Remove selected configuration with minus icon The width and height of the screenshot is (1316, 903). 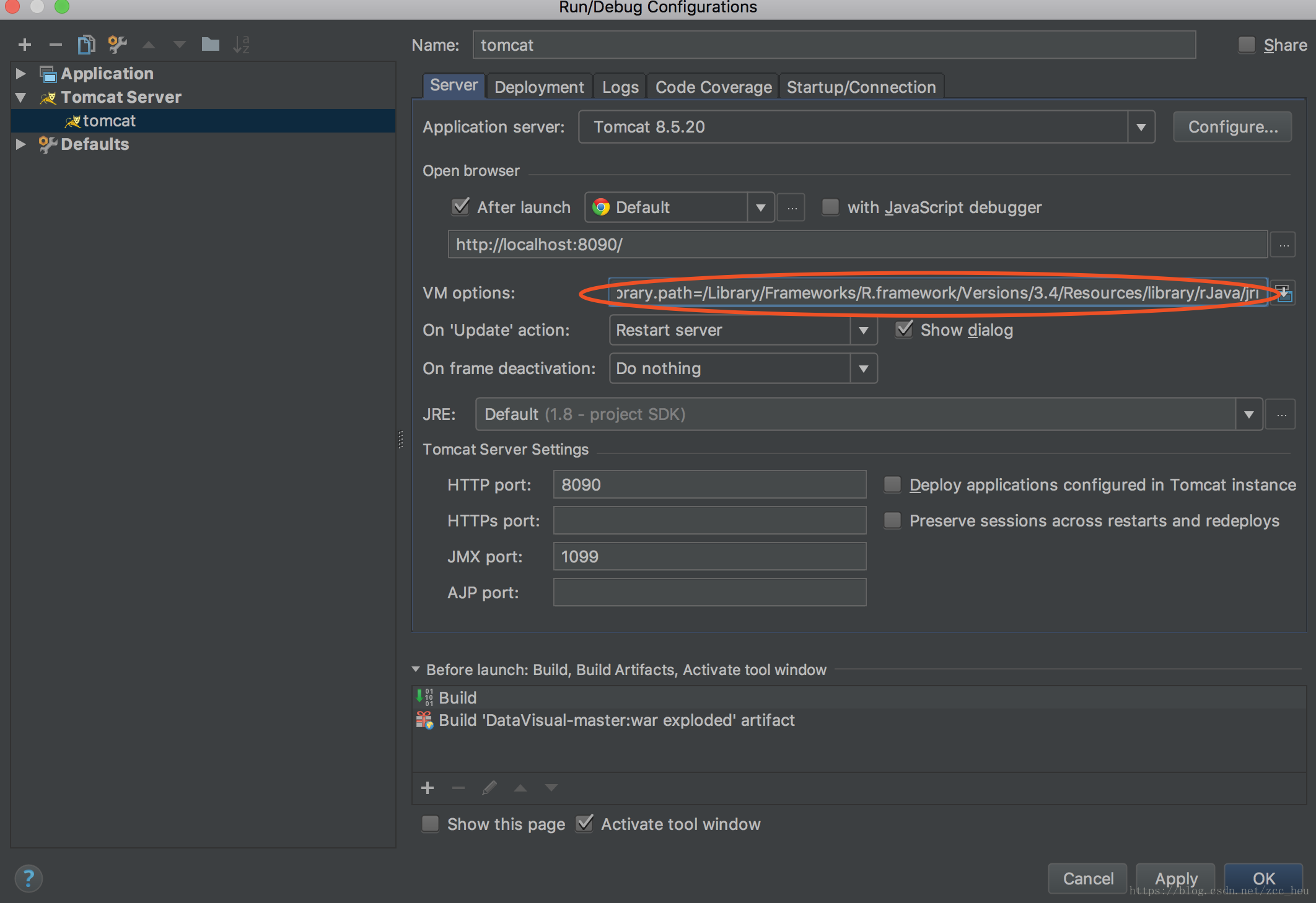pos(56,45)
